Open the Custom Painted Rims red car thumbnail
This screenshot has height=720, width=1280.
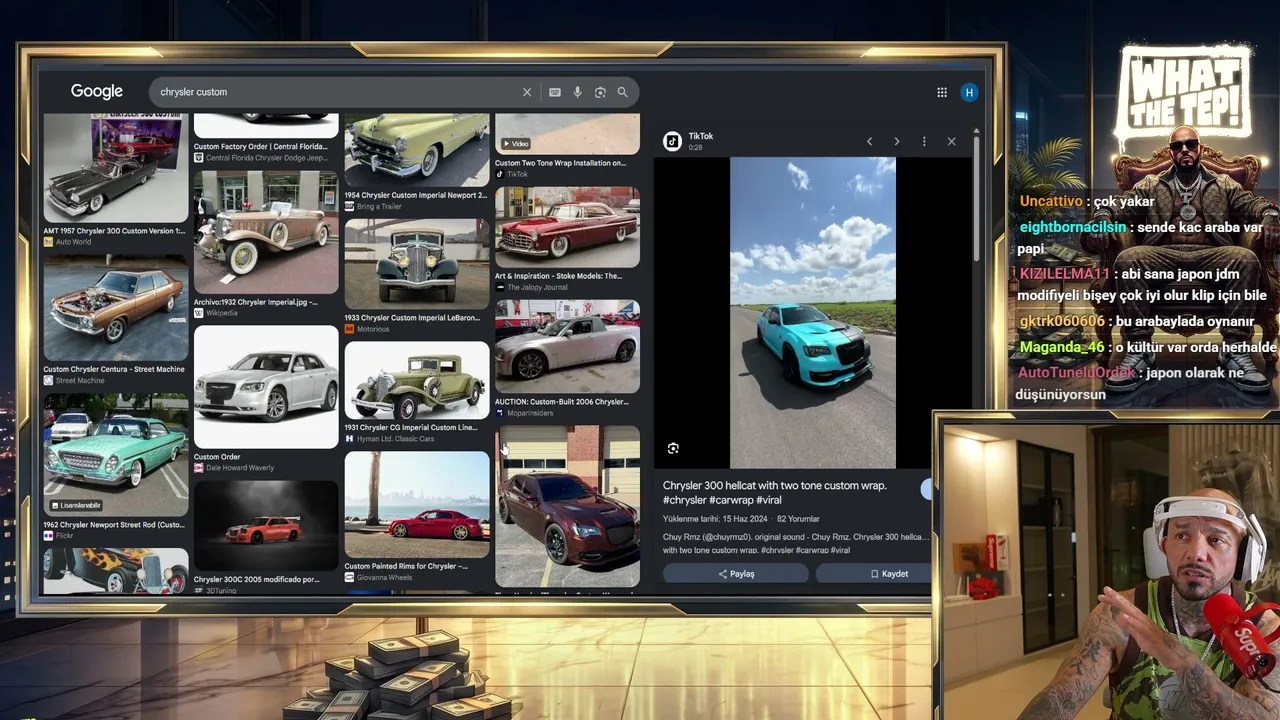point(417,505)
